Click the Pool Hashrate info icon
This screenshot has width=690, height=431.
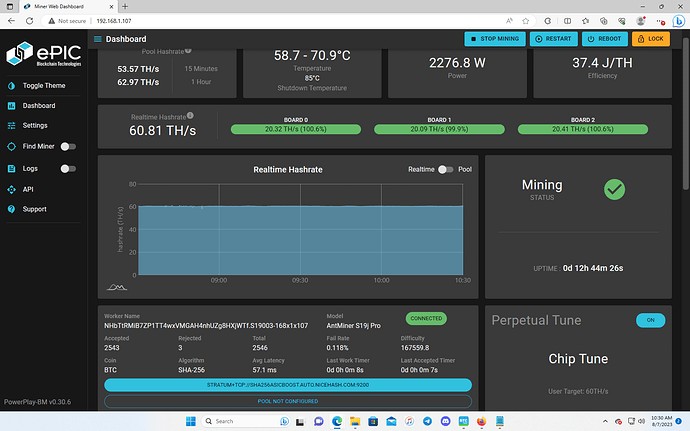188,51
